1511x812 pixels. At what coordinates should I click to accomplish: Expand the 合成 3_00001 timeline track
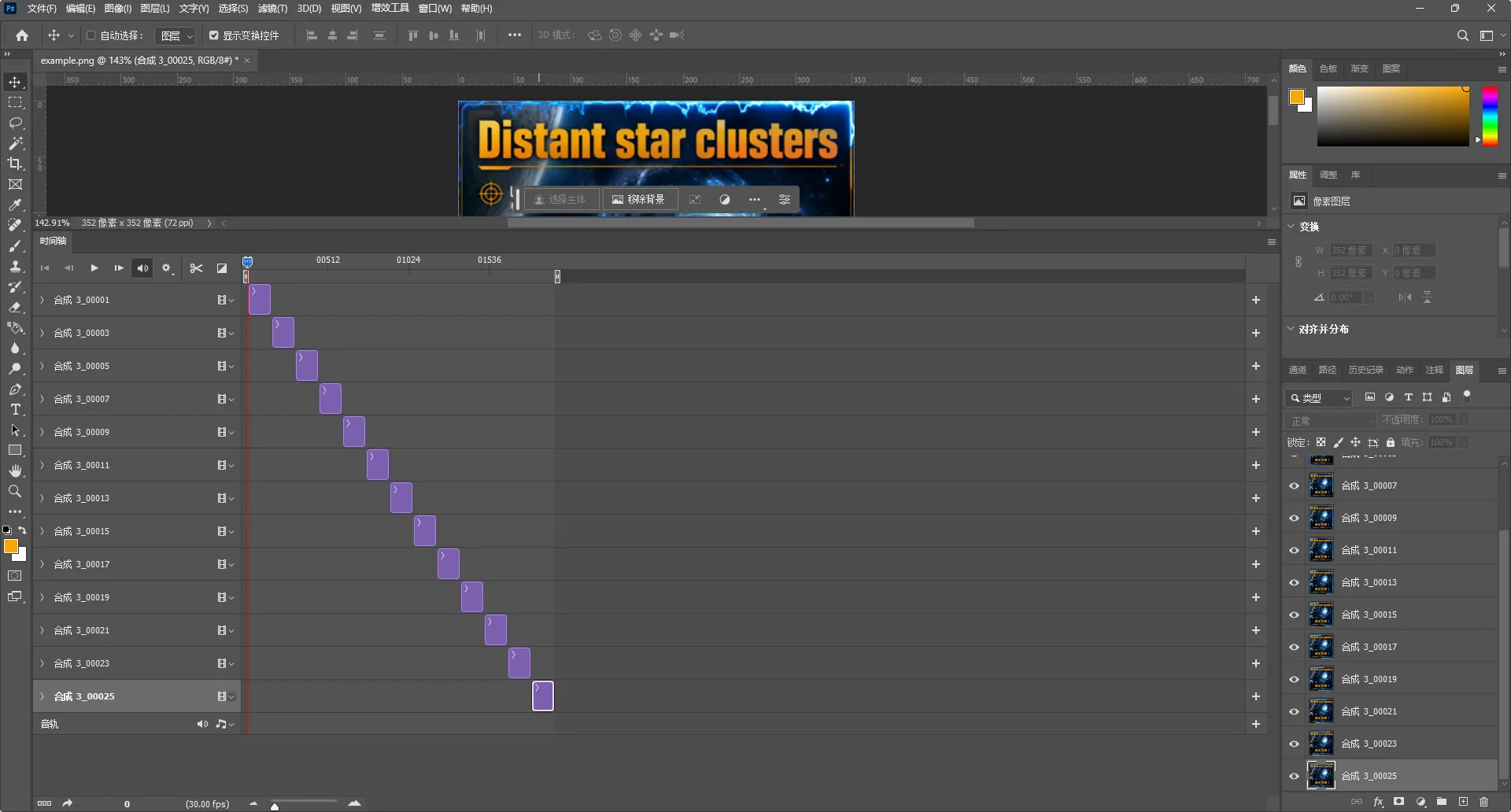click(x=42, y=300)
